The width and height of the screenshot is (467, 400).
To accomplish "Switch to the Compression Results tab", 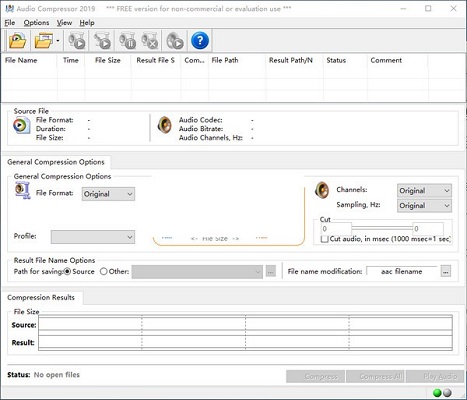I will pyautogui.click(x=41, y=297).
